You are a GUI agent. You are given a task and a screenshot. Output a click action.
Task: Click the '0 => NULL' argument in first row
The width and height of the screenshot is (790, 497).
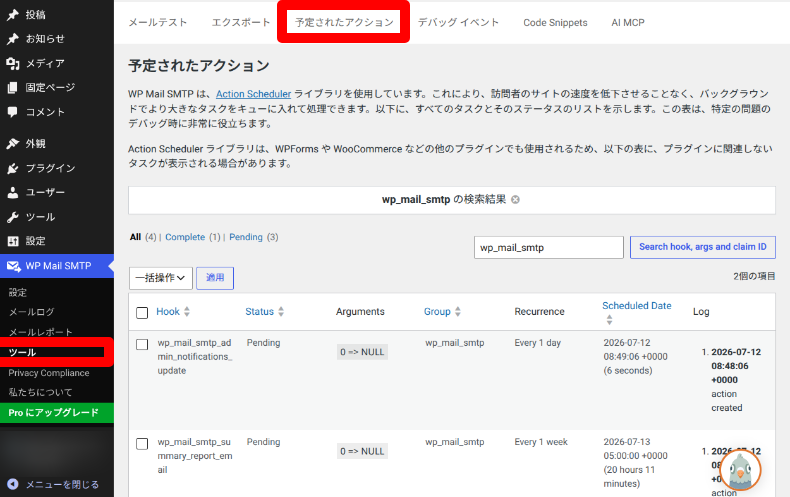pos(362,352)
